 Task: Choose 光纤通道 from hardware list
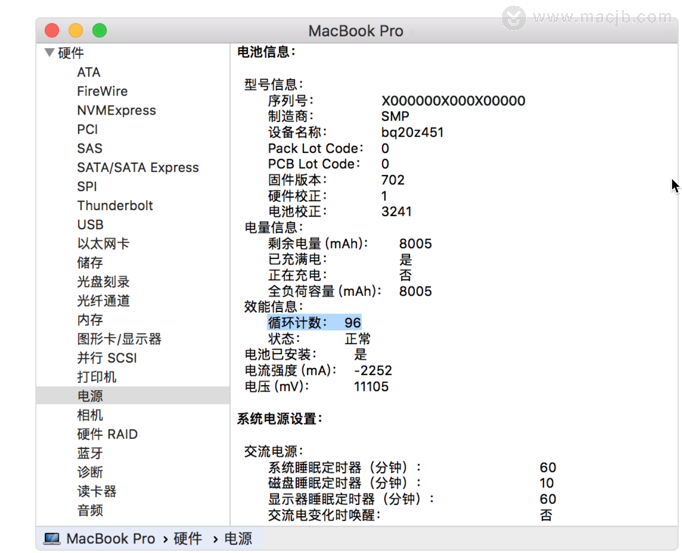pos(103,301)
